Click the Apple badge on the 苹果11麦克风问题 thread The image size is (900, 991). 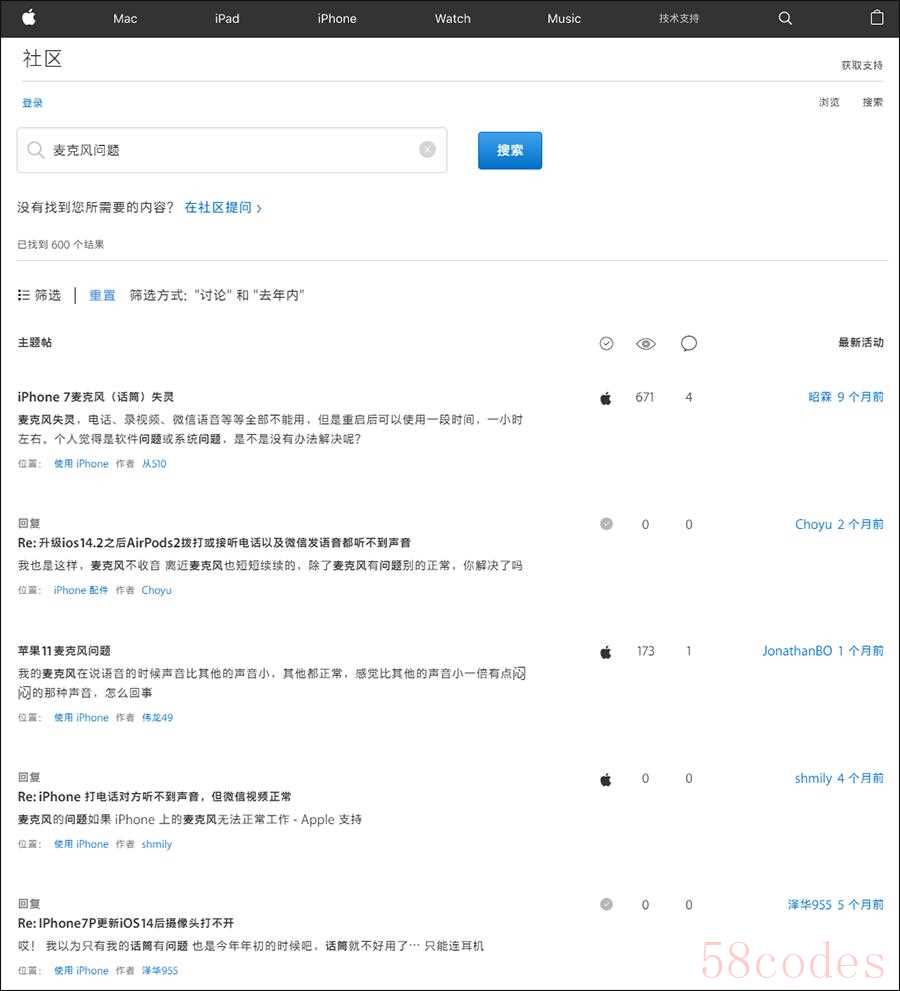point(605,652)
